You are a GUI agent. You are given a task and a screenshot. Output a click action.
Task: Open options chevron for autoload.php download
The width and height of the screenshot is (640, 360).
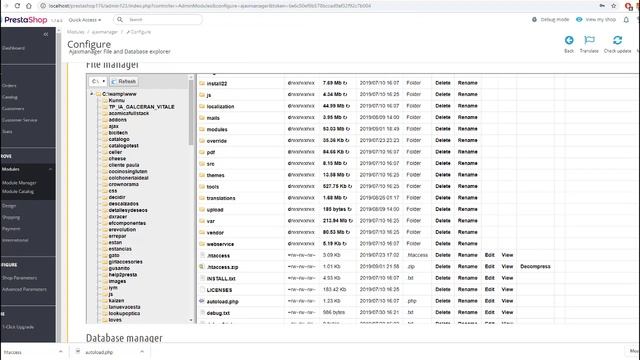(x=142, y=351)
